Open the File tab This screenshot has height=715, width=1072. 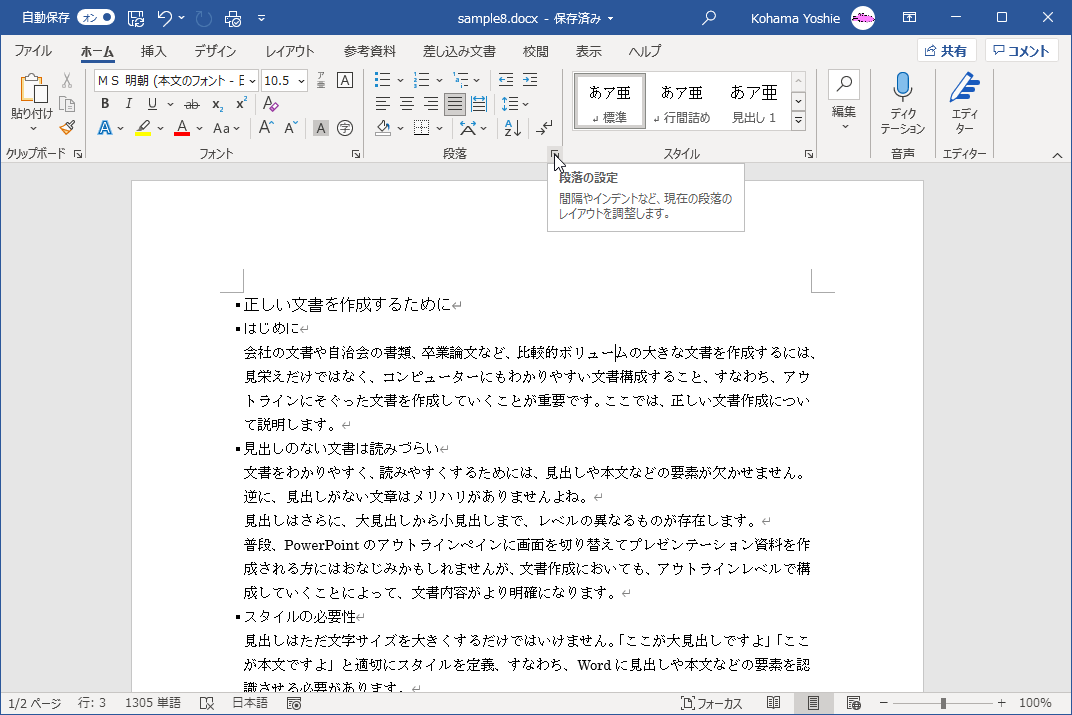[33, 51]
